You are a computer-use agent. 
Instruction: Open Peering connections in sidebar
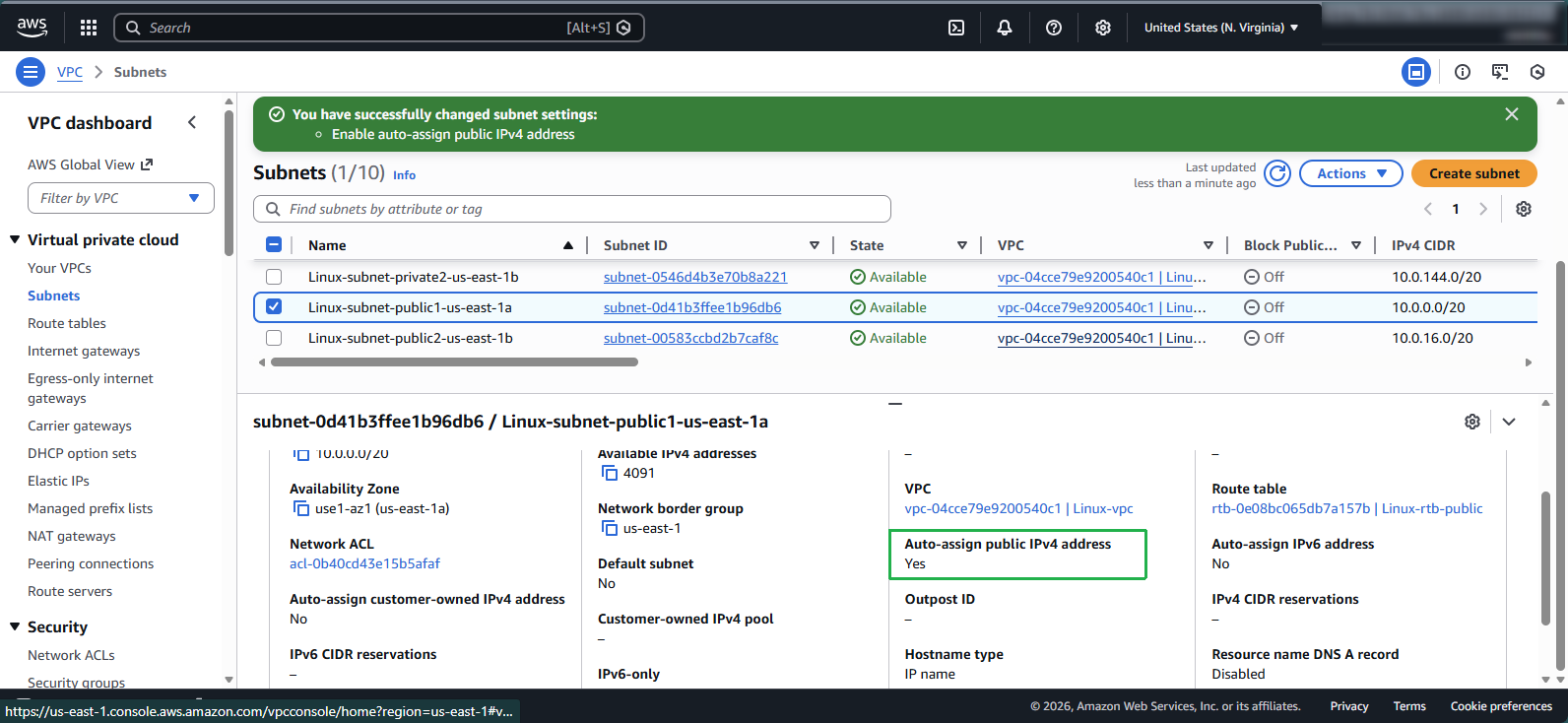coord(91,563)
